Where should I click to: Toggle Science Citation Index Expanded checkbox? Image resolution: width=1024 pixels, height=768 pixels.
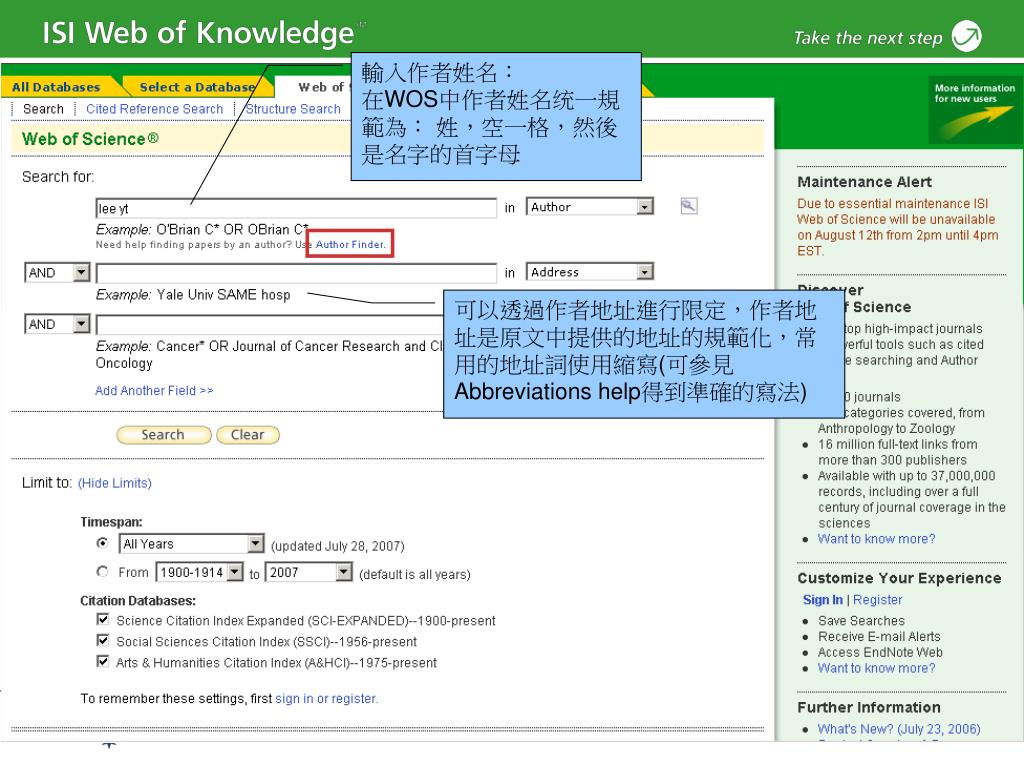point(103,619)
